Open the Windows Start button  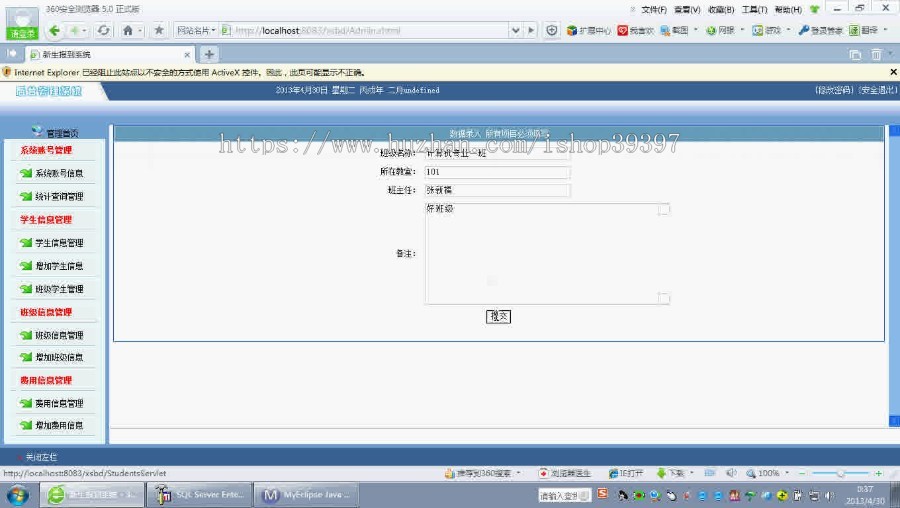(x=17, y=495)
